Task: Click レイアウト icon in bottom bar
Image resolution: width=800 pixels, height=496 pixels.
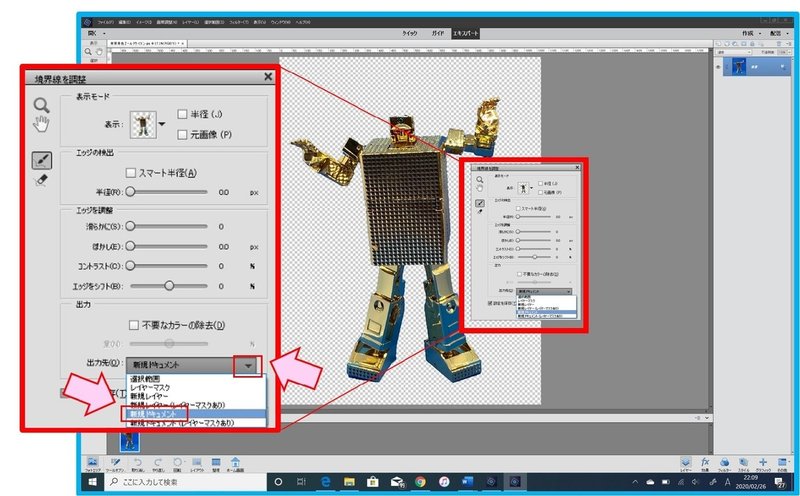Action: (197, 463)
